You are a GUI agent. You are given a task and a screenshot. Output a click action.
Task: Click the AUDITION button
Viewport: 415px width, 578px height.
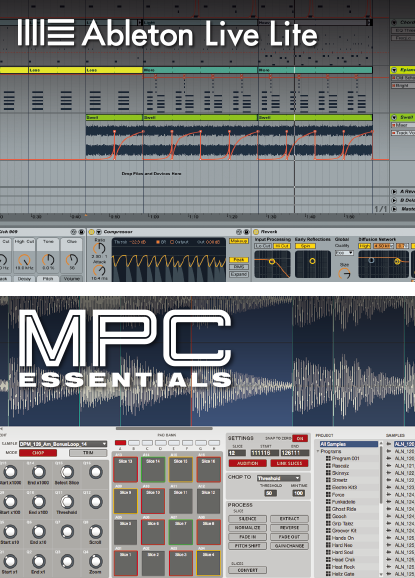pyautogui.click(x=247, y=463)
